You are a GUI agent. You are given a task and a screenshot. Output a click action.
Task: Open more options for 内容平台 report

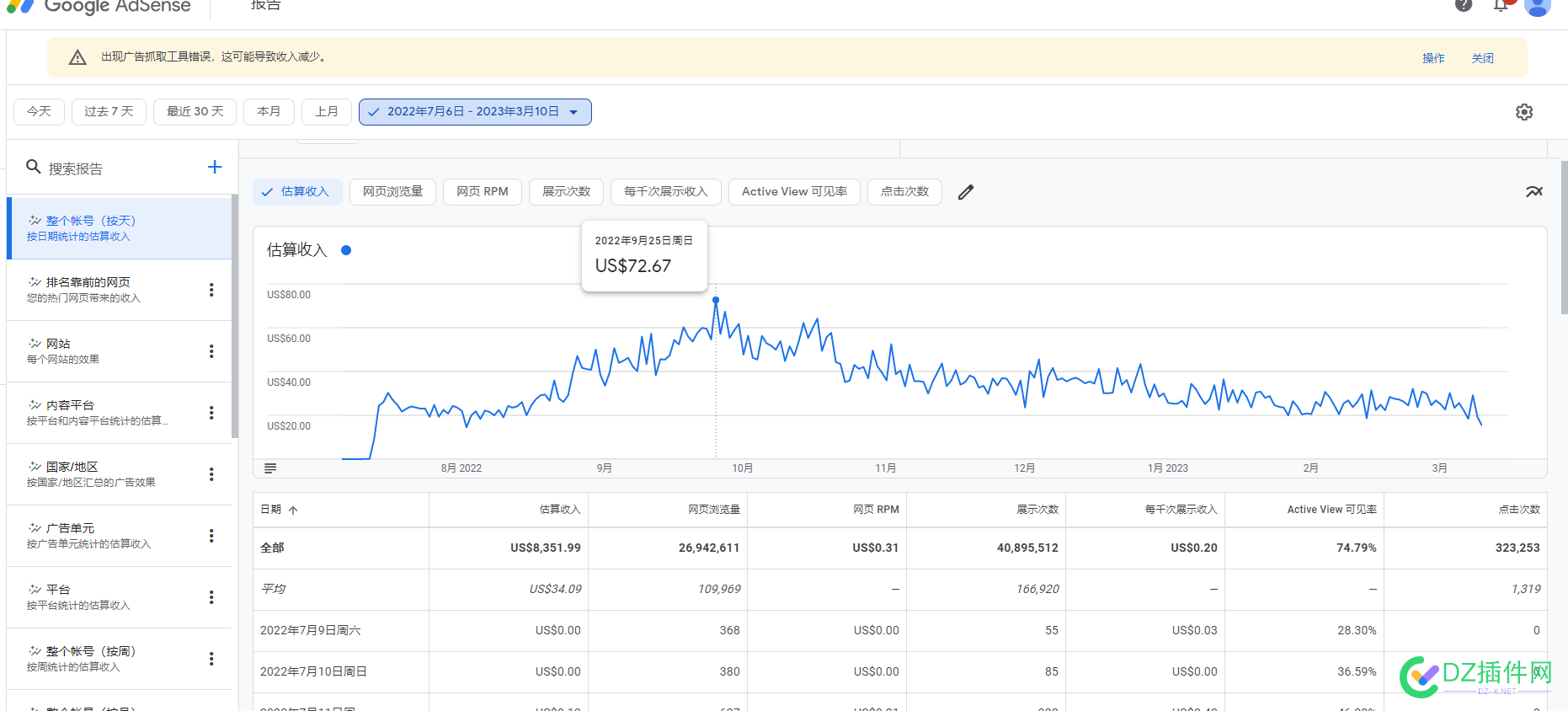point(211,413)
